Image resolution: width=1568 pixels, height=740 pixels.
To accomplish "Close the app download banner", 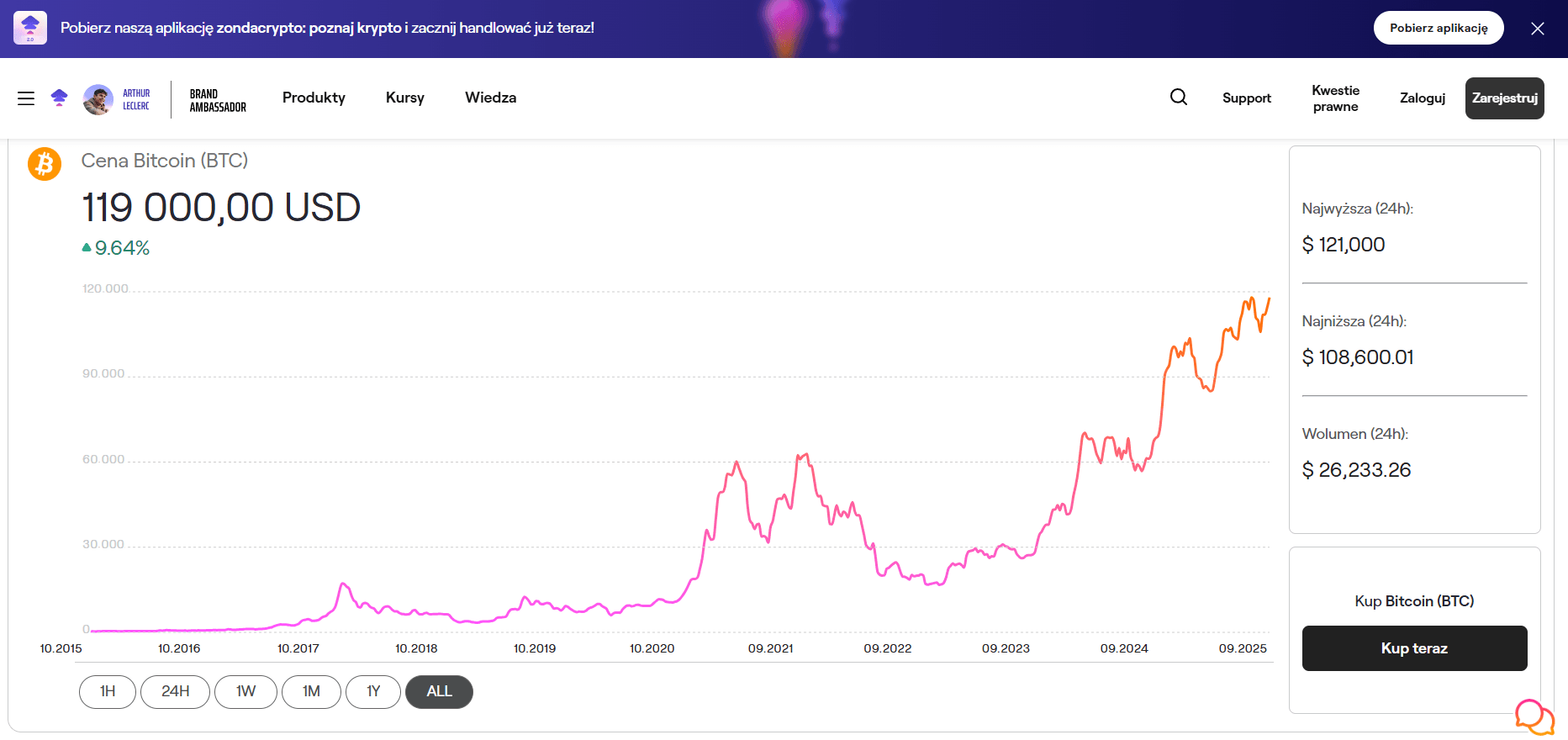I will pos(1538,29).
